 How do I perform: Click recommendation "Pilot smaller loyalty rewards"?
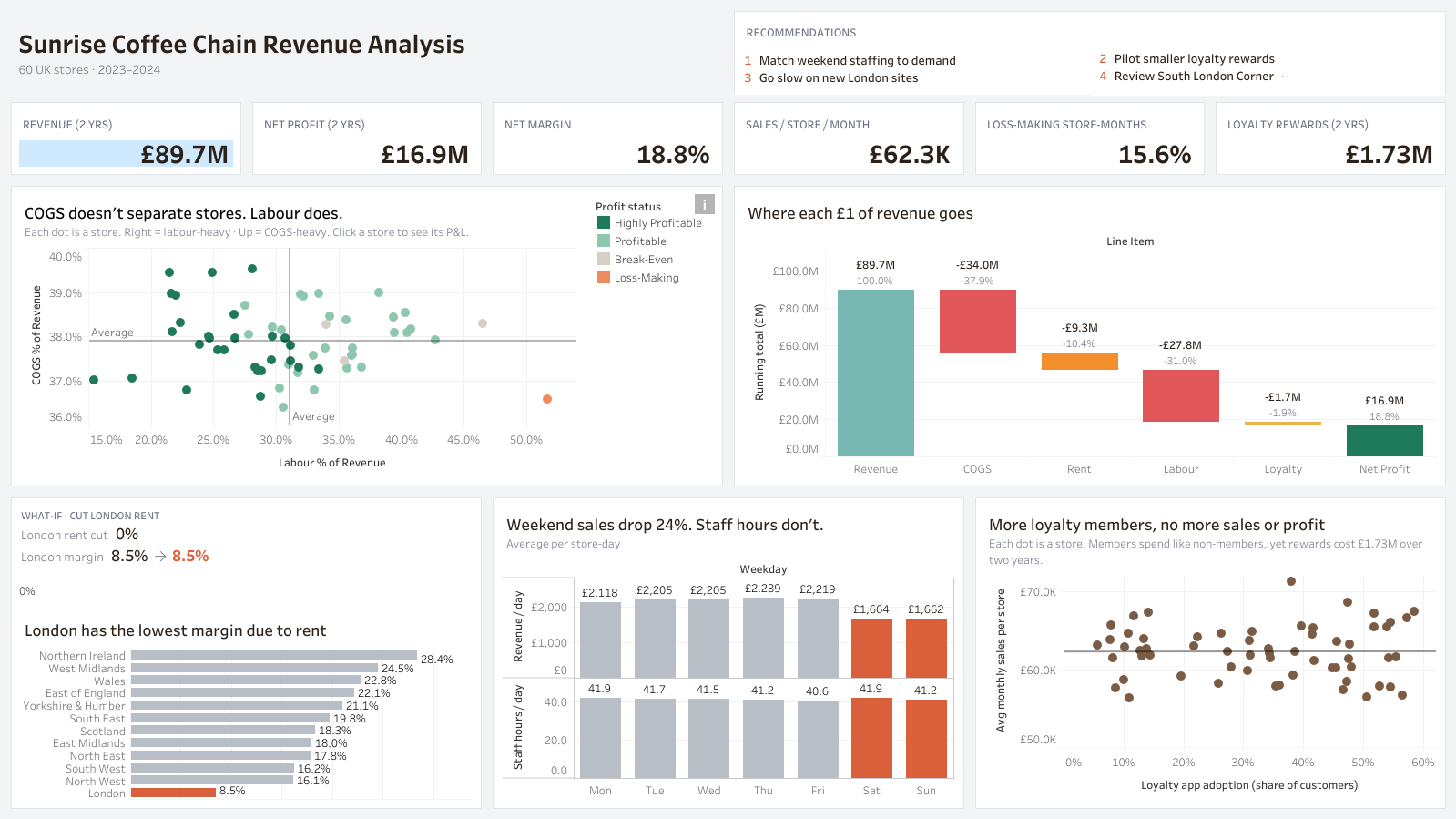(1194, 58)
